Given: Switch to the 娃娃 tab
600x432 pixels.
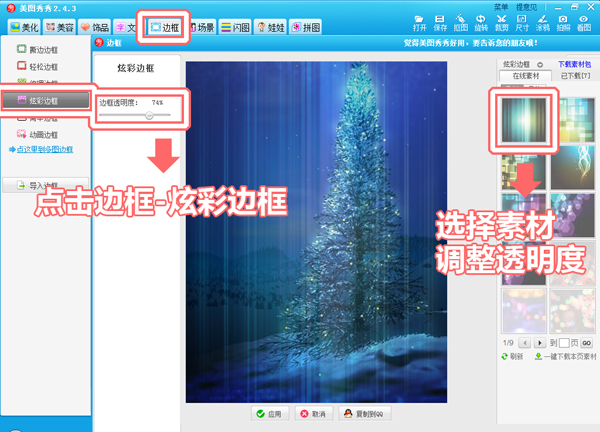Looking at the screenshot, I should click(270, 27).
